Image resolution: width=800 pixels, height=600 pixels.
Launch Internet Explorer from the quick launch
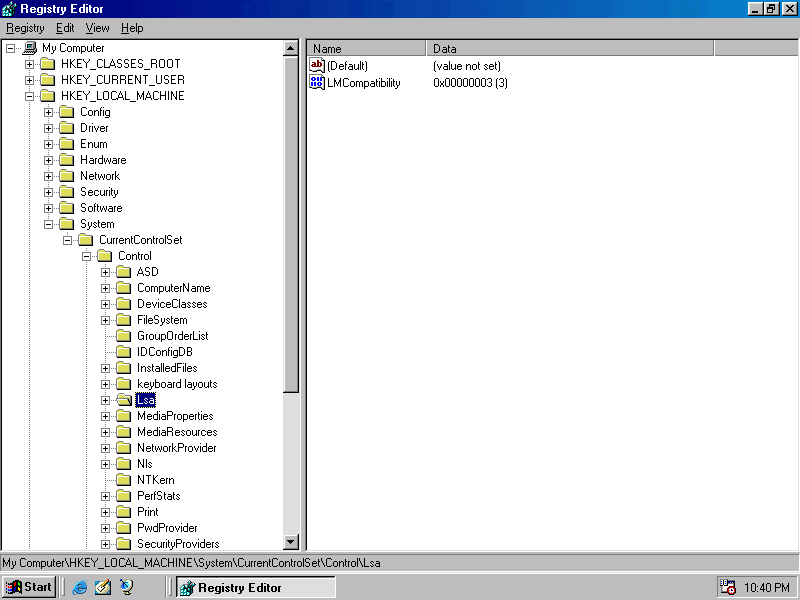point(80,587)
